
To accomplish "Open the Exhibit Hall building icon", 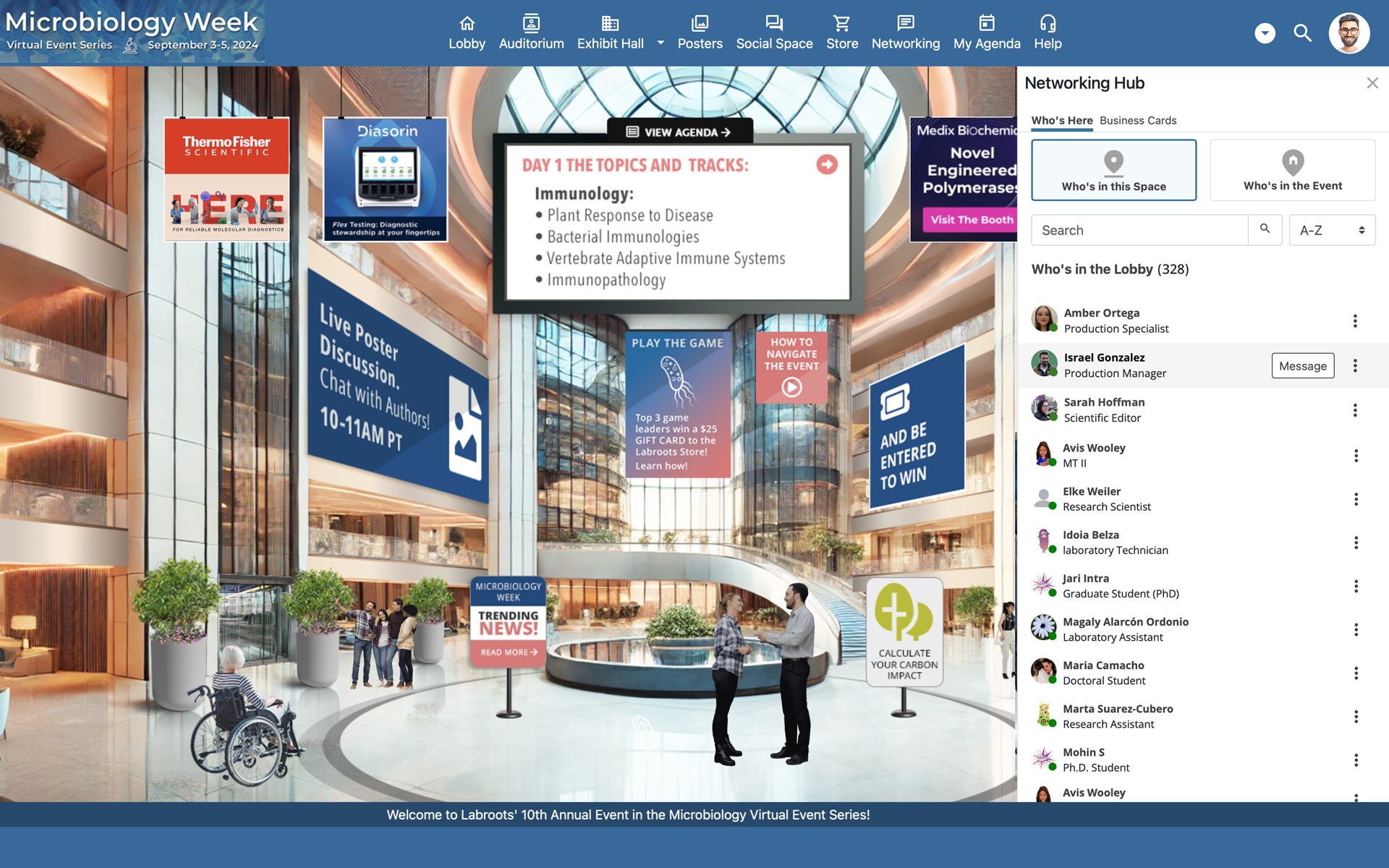I will tap(610, 24).
